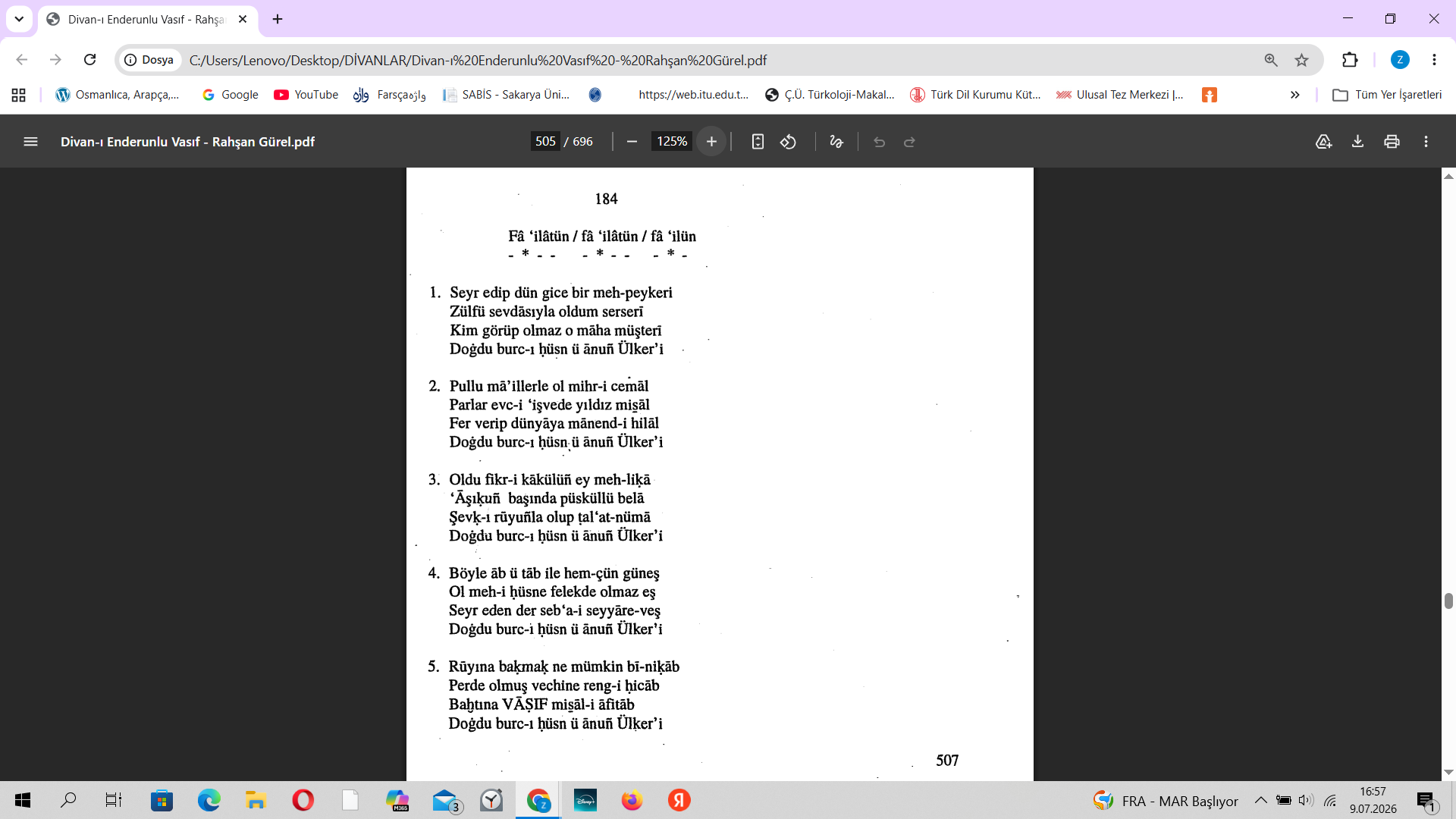Click the PDF zoom in plus button

tap(711, 142)
